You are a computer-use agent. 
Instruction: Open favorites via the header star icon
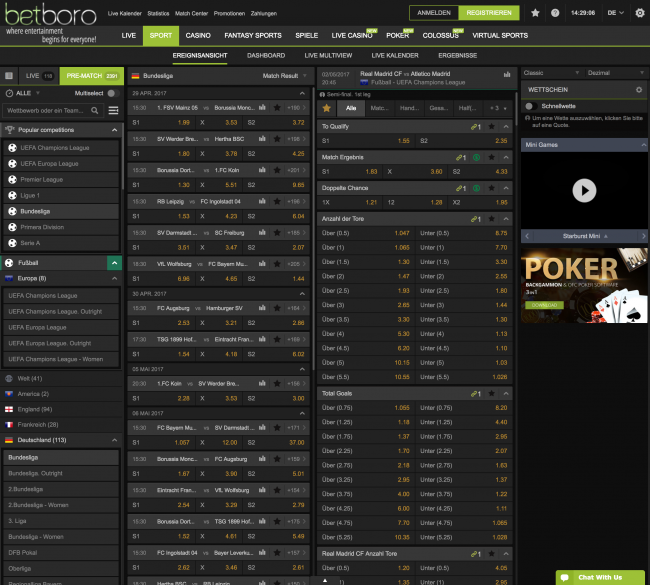(x=535, y=13)
